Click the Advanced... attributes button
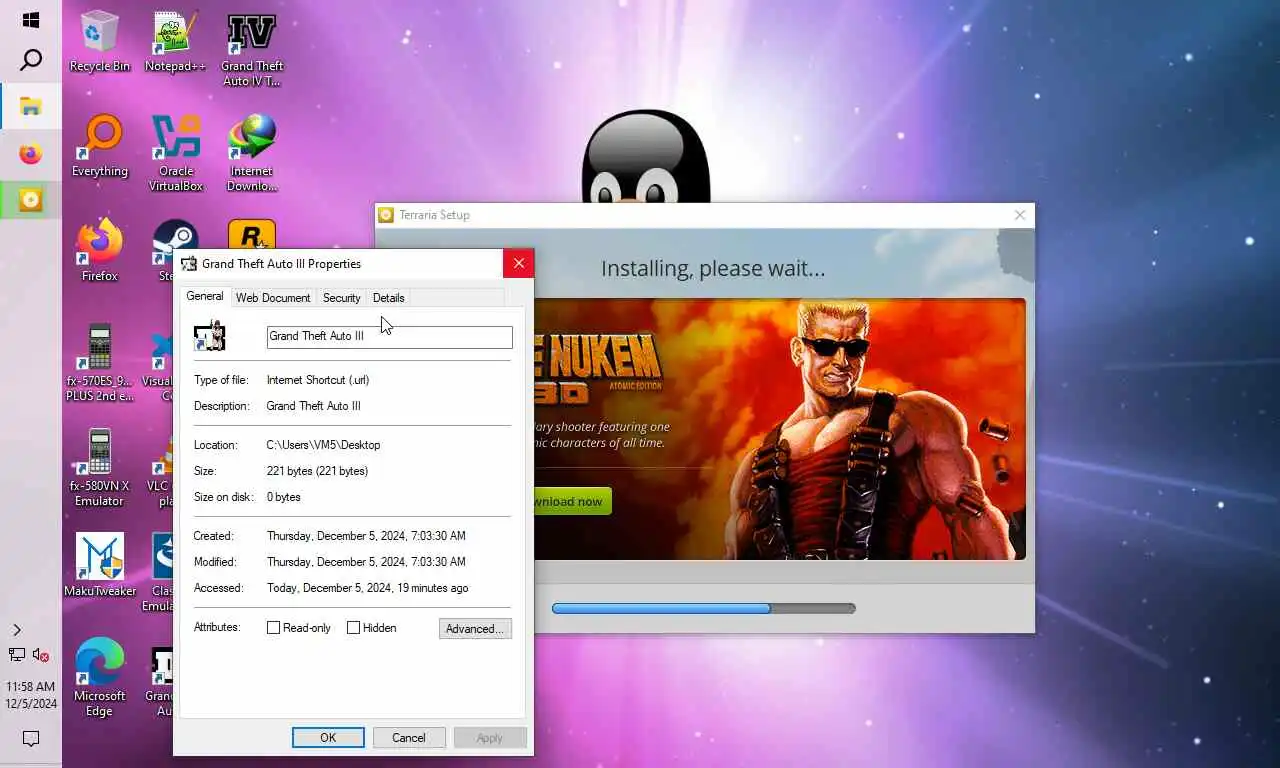 [x=475, y=629]
